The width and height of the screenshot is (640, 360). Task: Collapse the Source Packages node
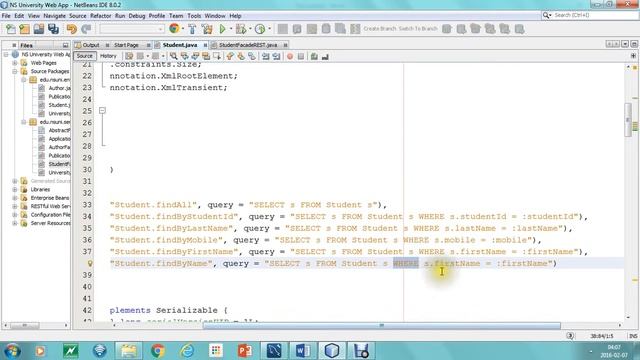(15, 71)
